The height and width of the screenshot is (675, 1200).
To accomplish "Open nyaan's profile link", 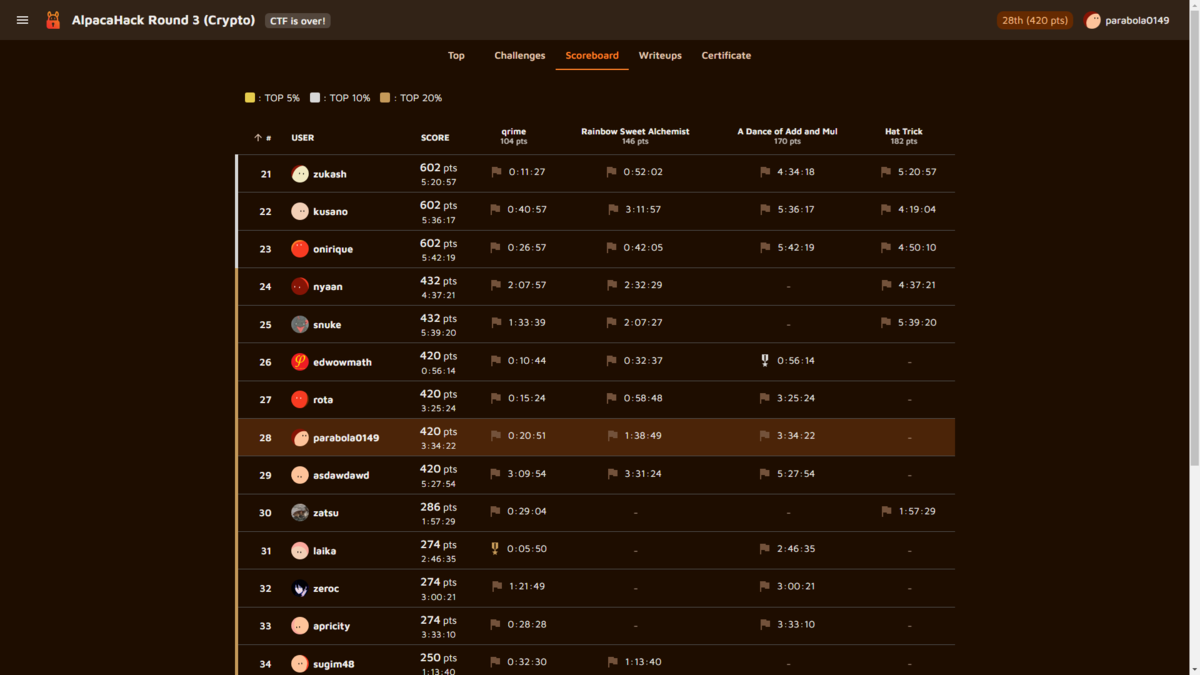I will point(328,287).
